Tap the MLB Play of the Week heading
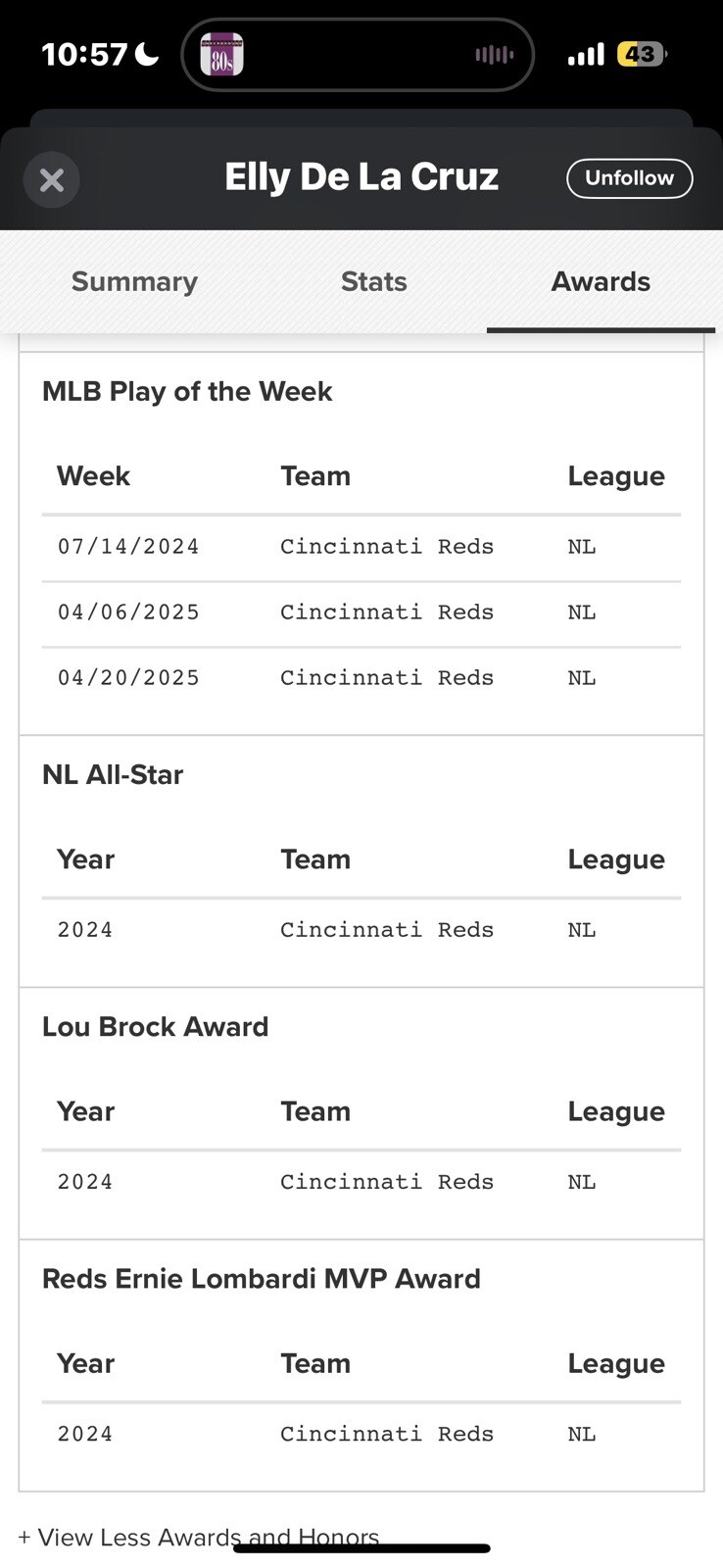This screenshot has width=723, height=1568. 187,391
